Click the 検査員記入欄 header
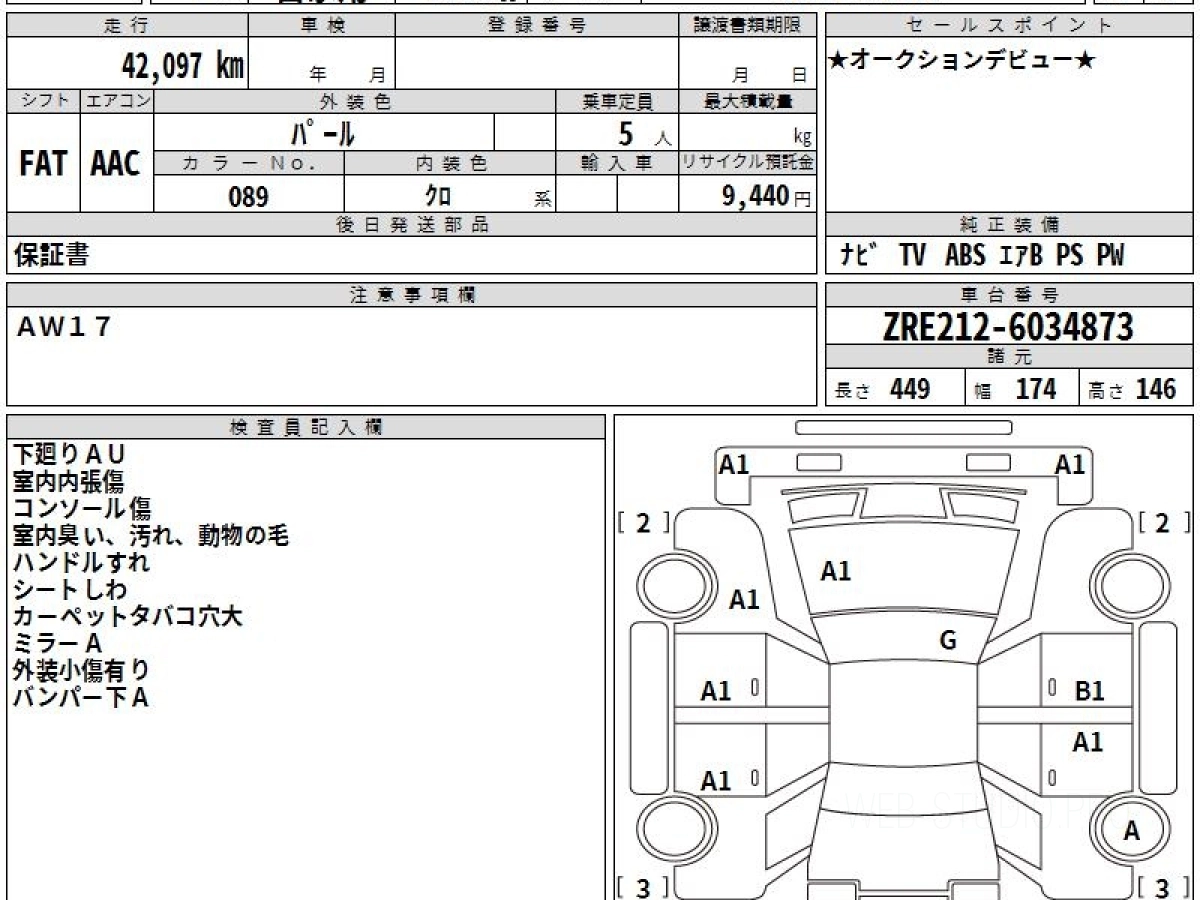 pos(306,426)
